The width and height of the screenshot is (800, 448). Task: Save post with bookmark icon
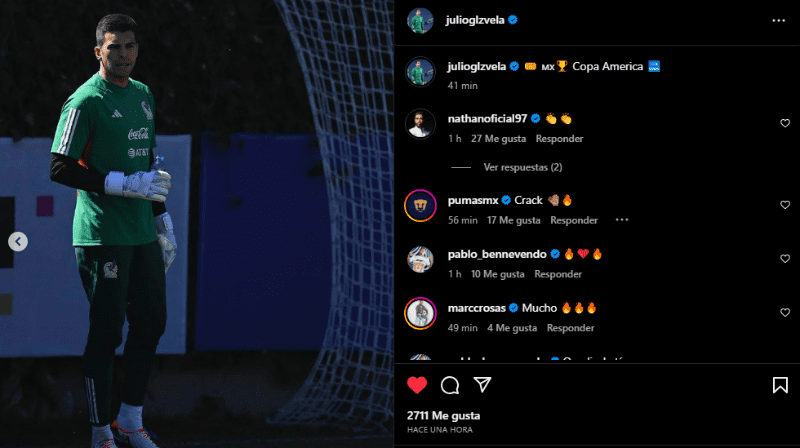point(780,385)
